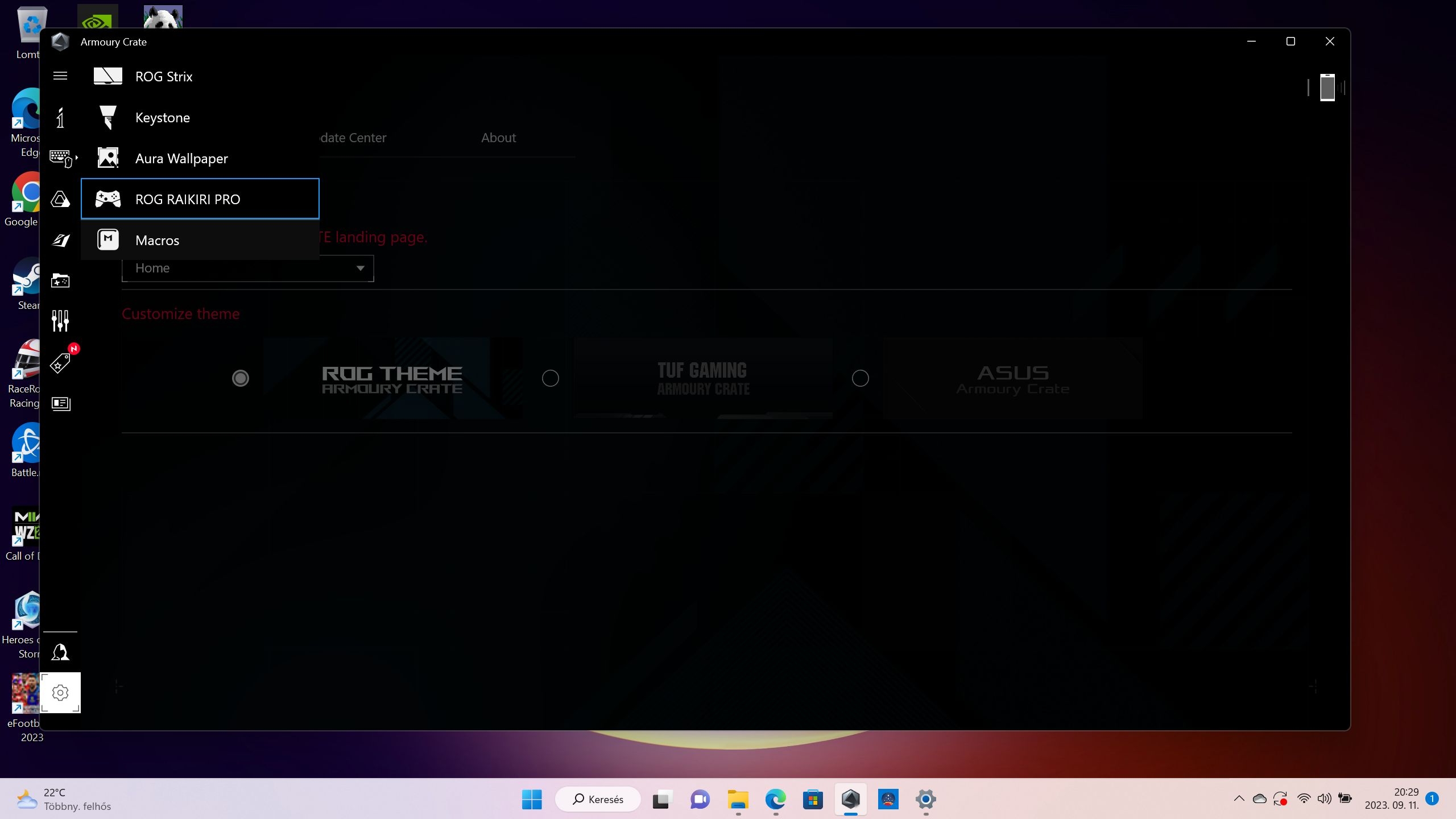This screenshot has width=1456, height=819.
Task: Open Macros from device list
Action: pos(200,240)
